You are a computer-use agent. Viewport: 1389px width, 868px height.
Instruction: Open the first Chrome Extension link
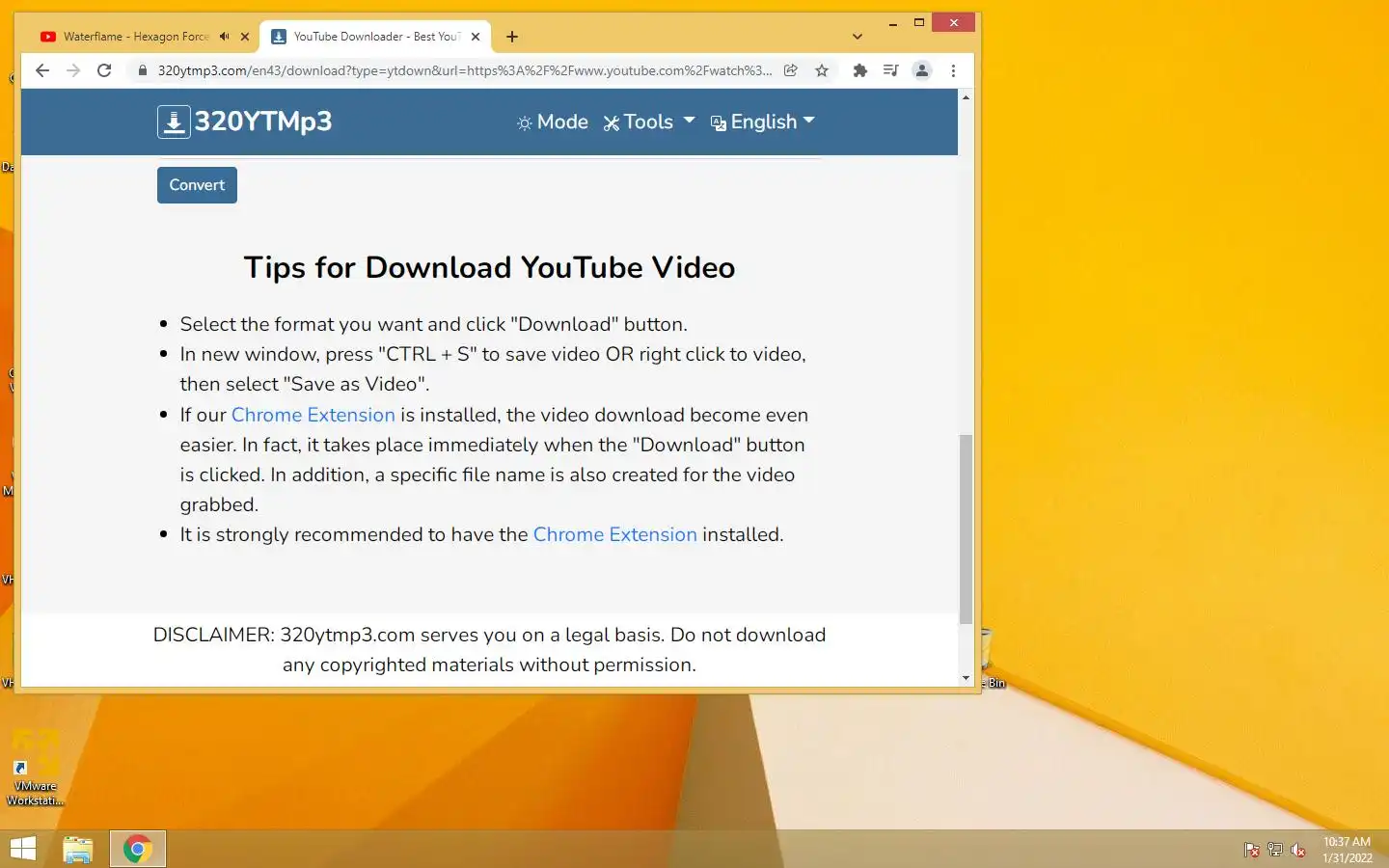click(313, 415)
